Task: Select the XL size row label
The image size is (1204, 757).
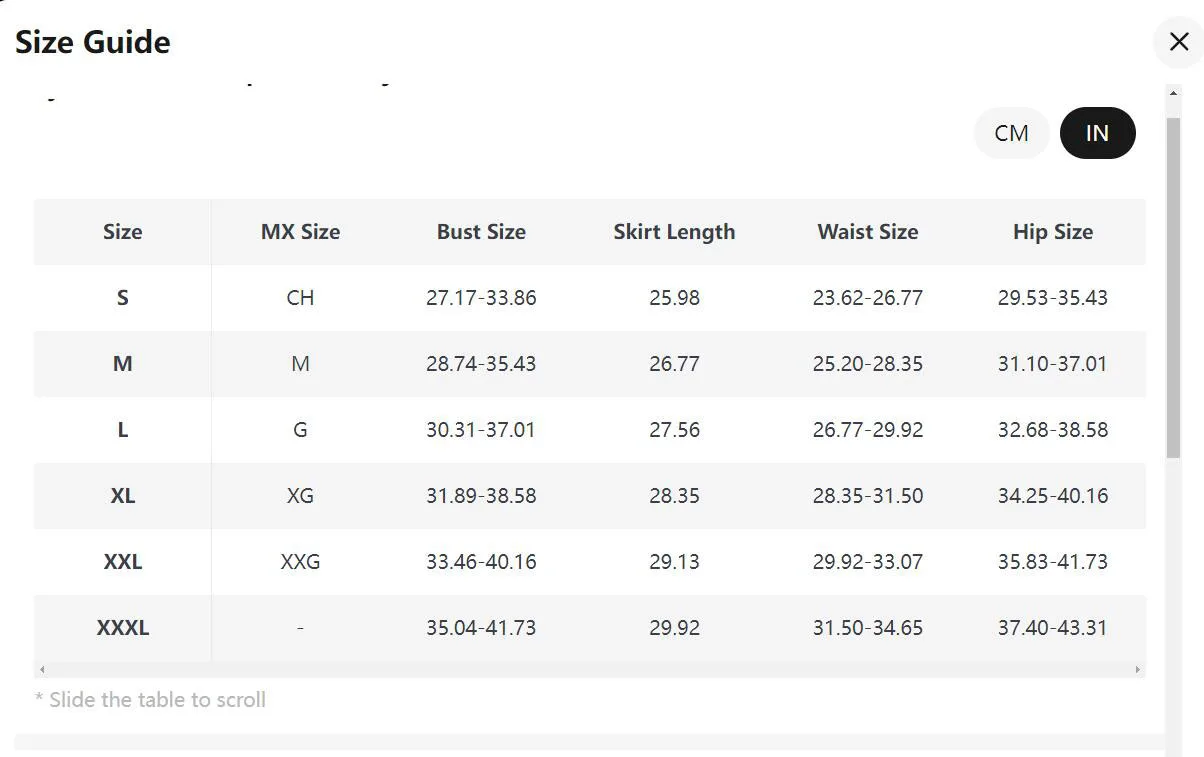Action: coord(122,496)
